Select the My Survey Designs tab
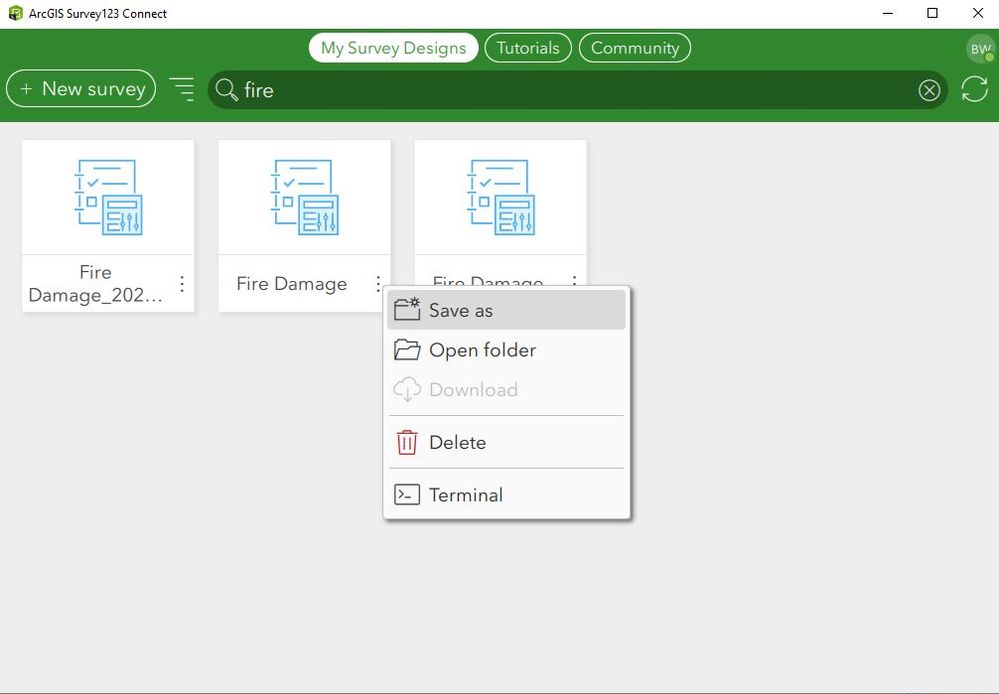This screenshot has height=694, width=999. (x=393, y=48)
